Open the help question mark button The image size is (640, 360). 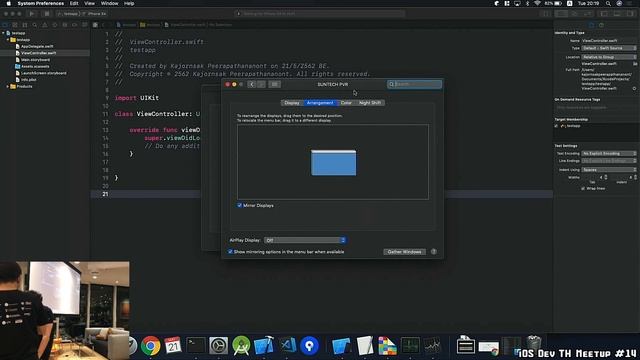[x=434, y=251]
